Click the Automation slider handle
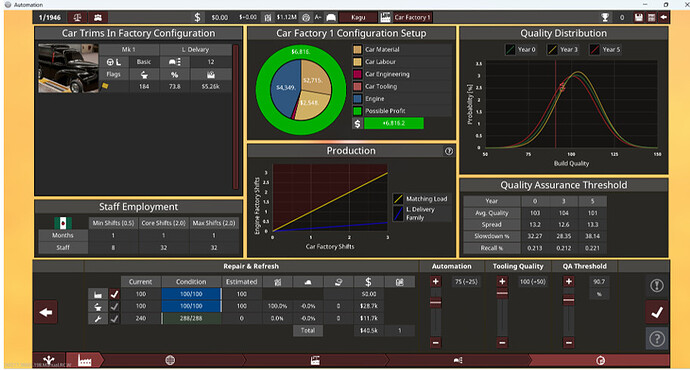Screen dimensions: 690x370 436,302
